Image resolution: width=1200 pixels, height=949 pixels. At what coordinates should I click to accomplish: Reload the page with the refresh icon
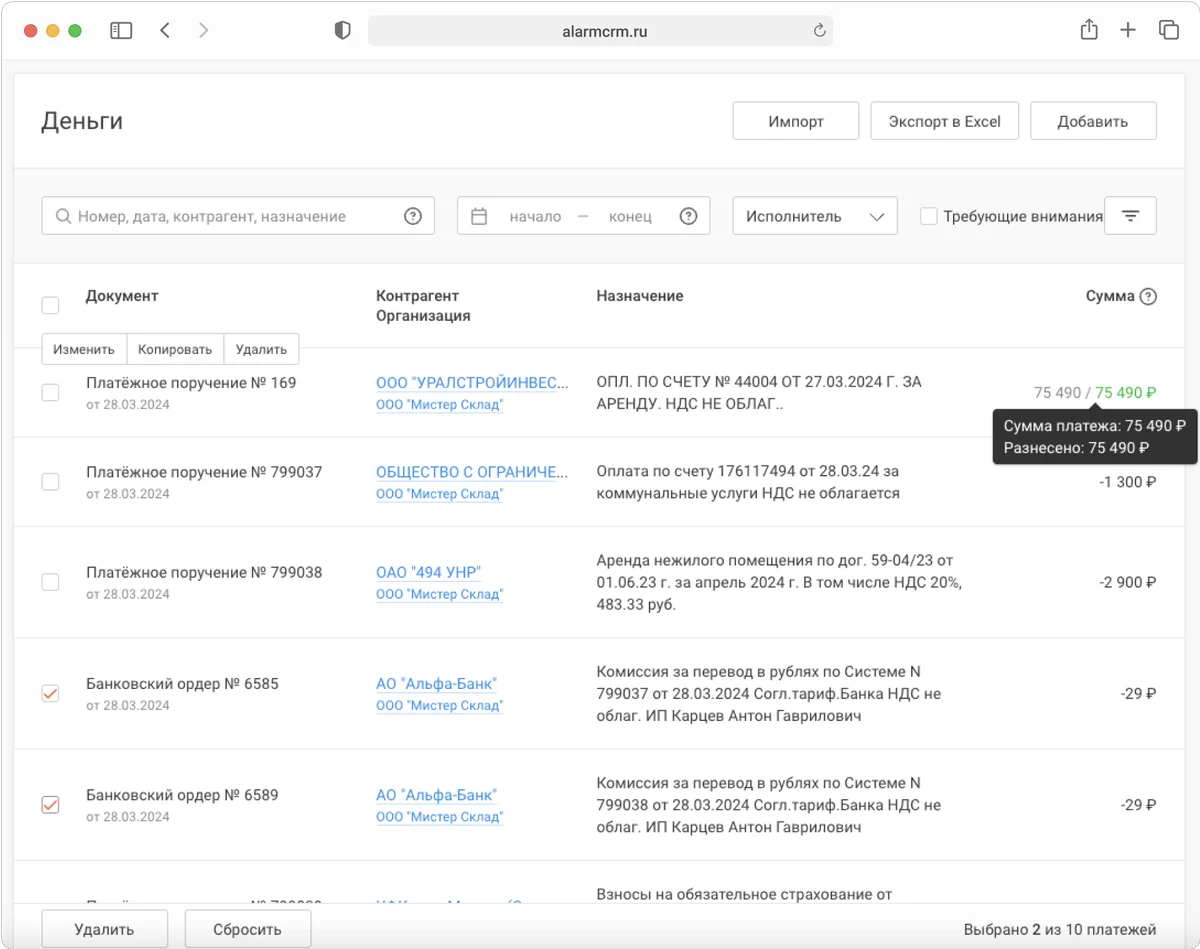pos(819,31)
